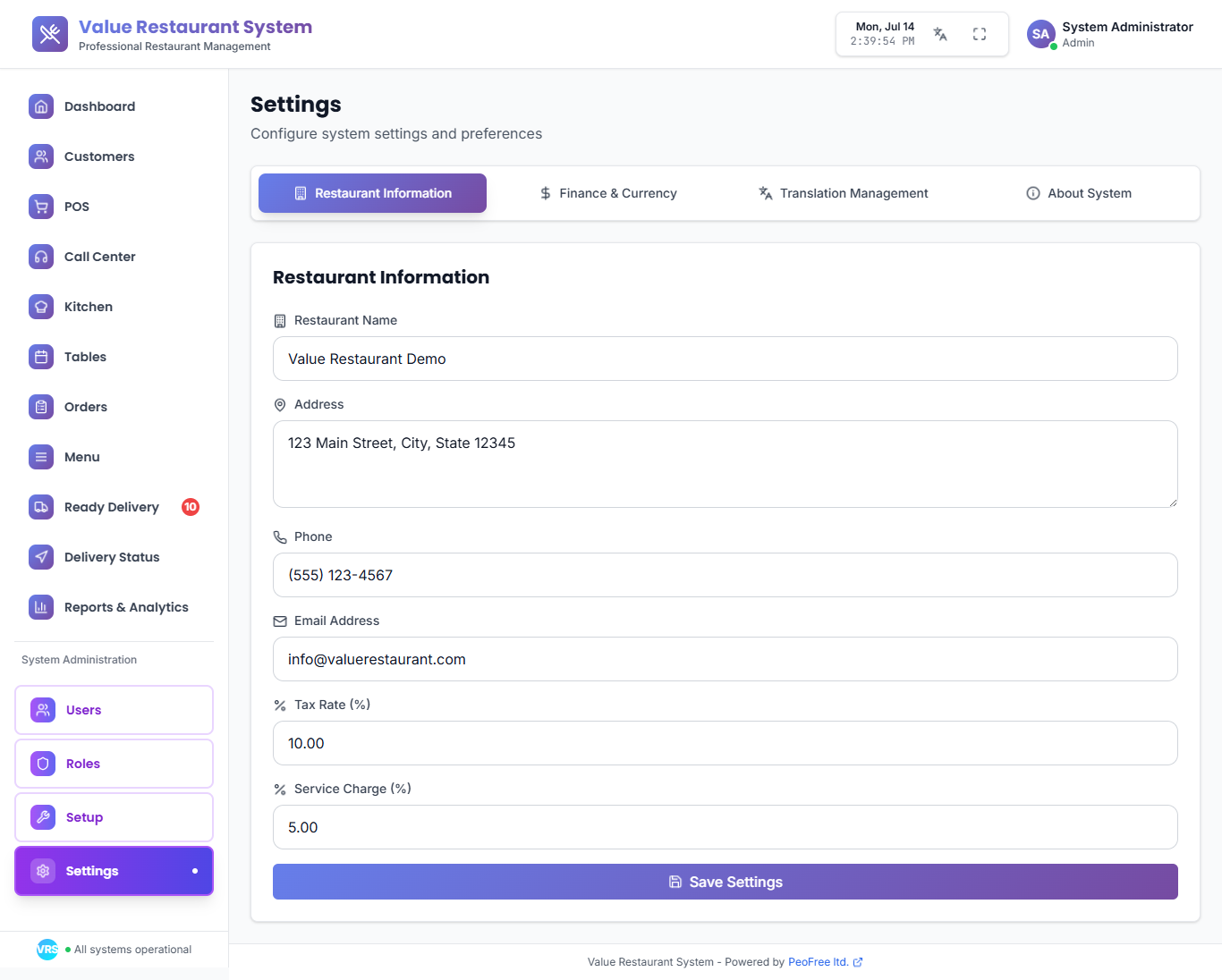Screen dimensions: 1222x980
Task: Click the POS shopping cart icon
Action: (41, 207)
